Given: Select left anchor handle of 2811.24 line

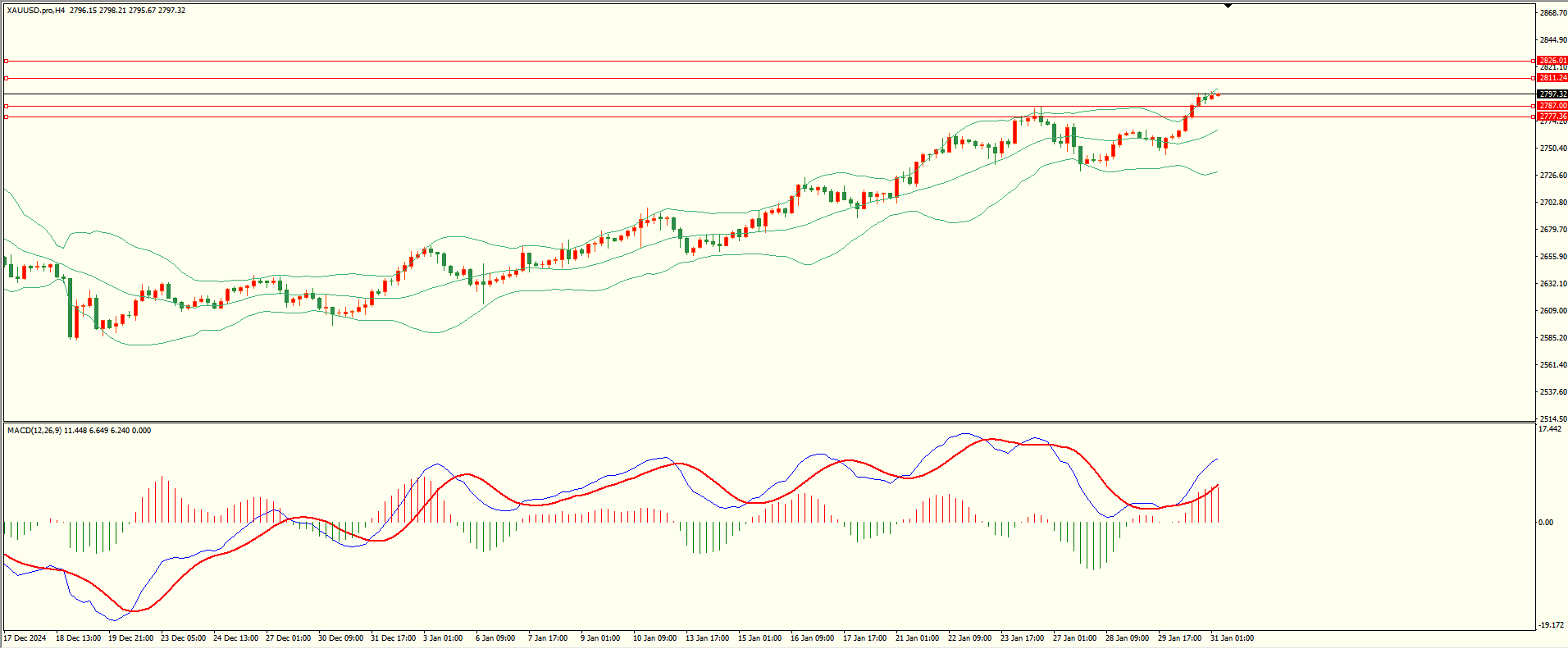Looking at the screenshot, I should tap(7, 78).
